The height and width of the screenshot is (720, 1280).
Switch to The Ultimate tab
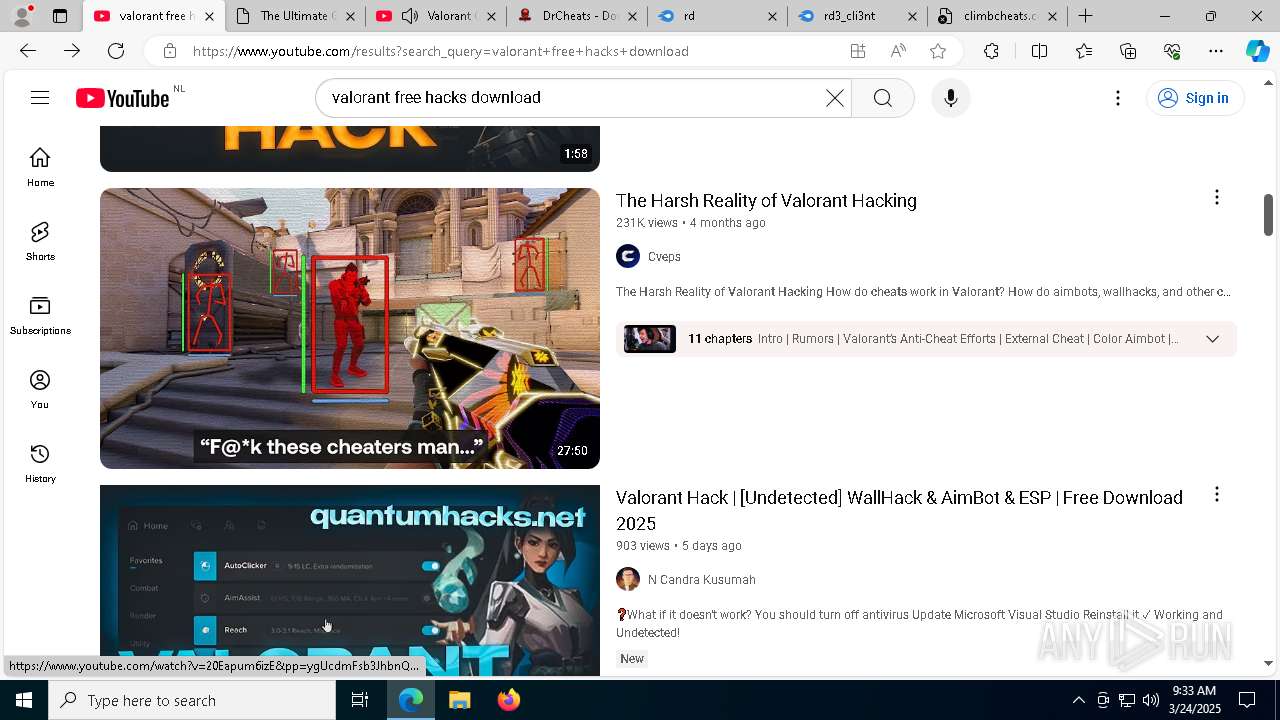point(294,16)
